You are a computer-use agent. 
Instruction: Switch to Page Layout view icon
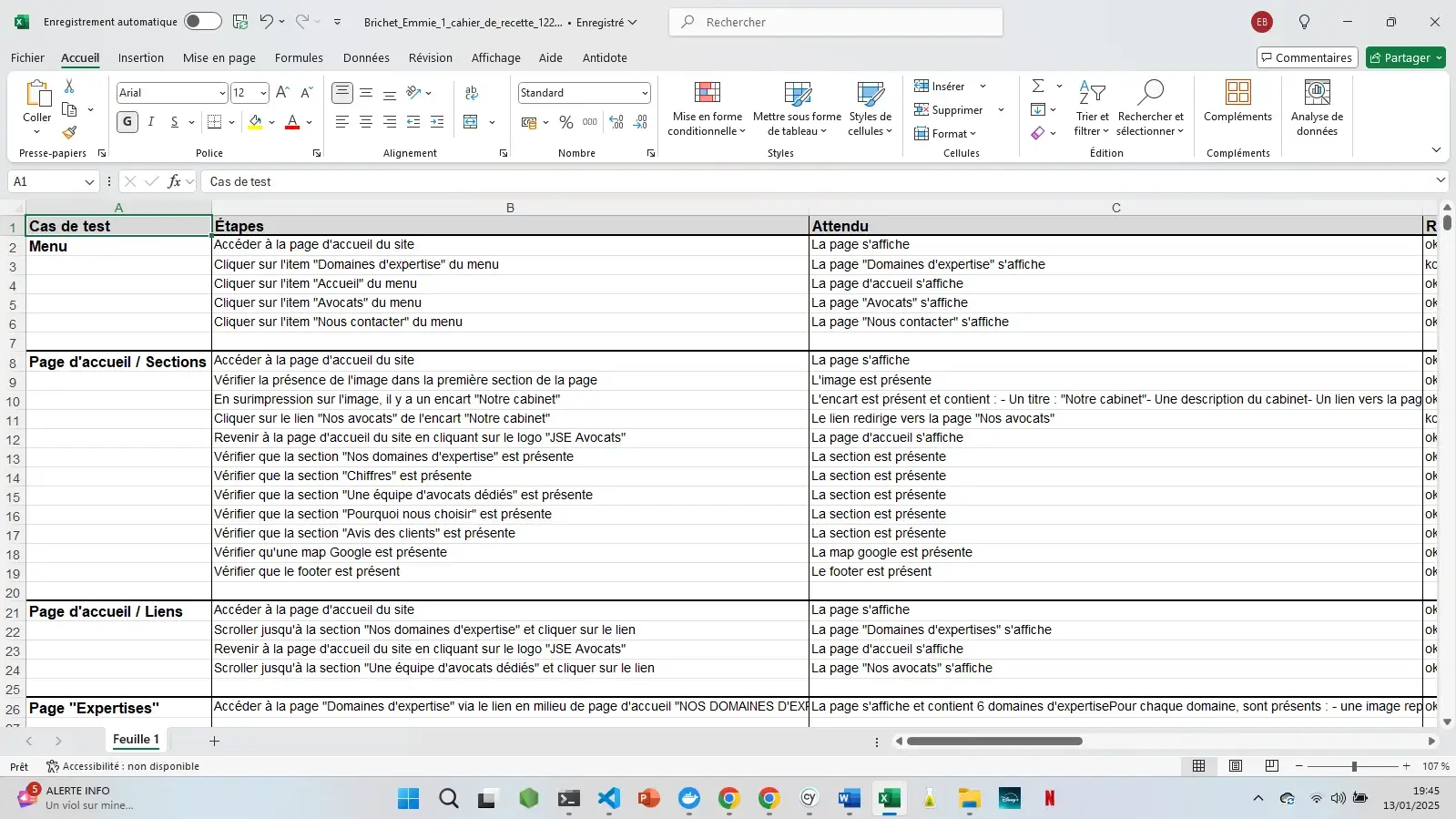click(1236, 766)
